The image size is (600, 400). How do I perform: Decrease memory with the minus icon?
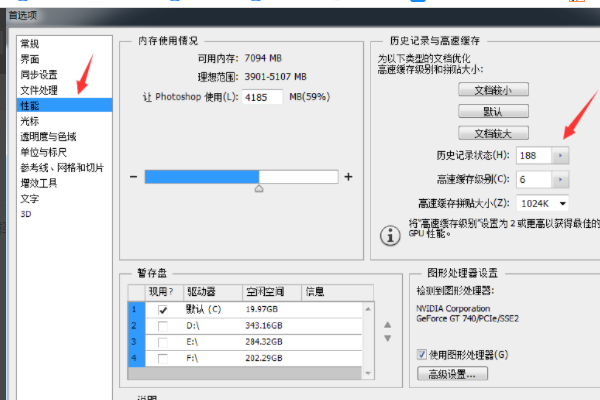tap(133, 177)
